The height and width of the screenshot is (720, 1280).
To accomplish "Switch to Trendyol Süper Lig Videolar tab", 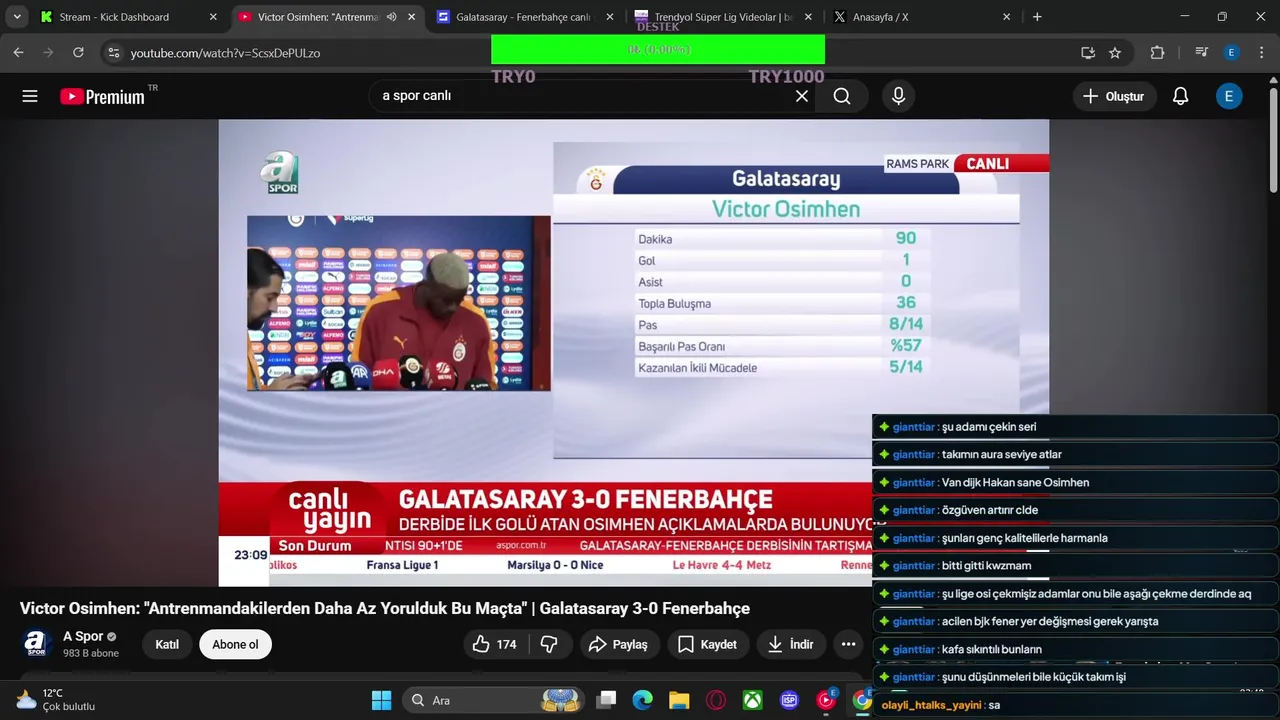I will (x=724, y=17).
